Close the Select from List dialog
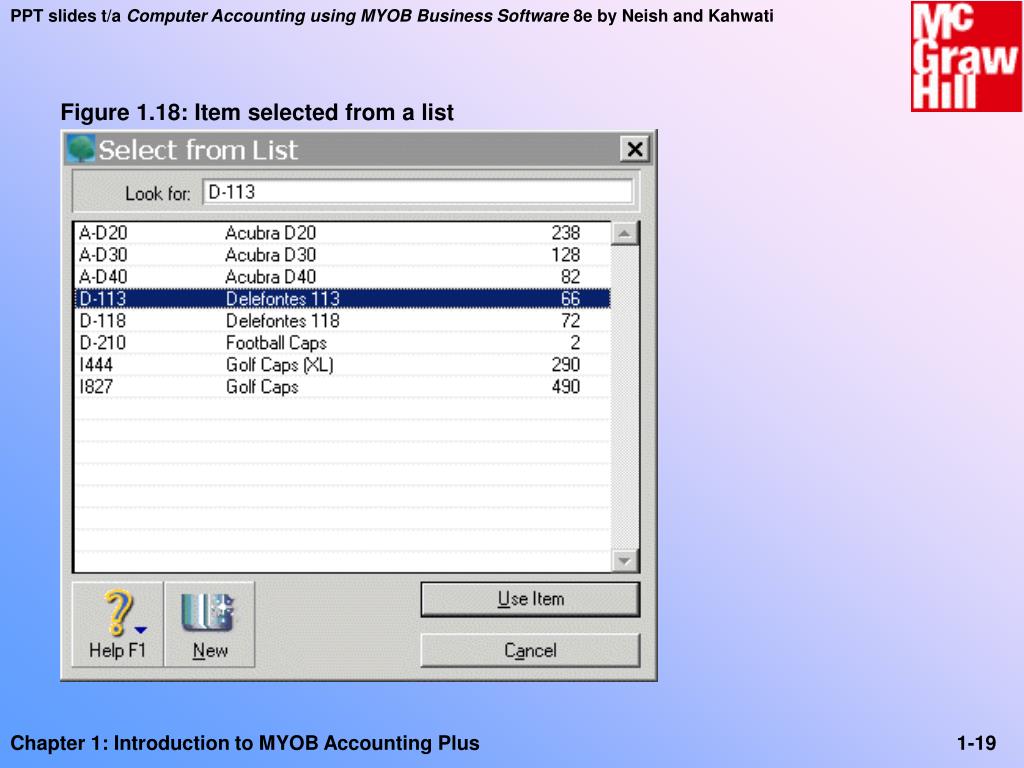 [x=635, y=150]
